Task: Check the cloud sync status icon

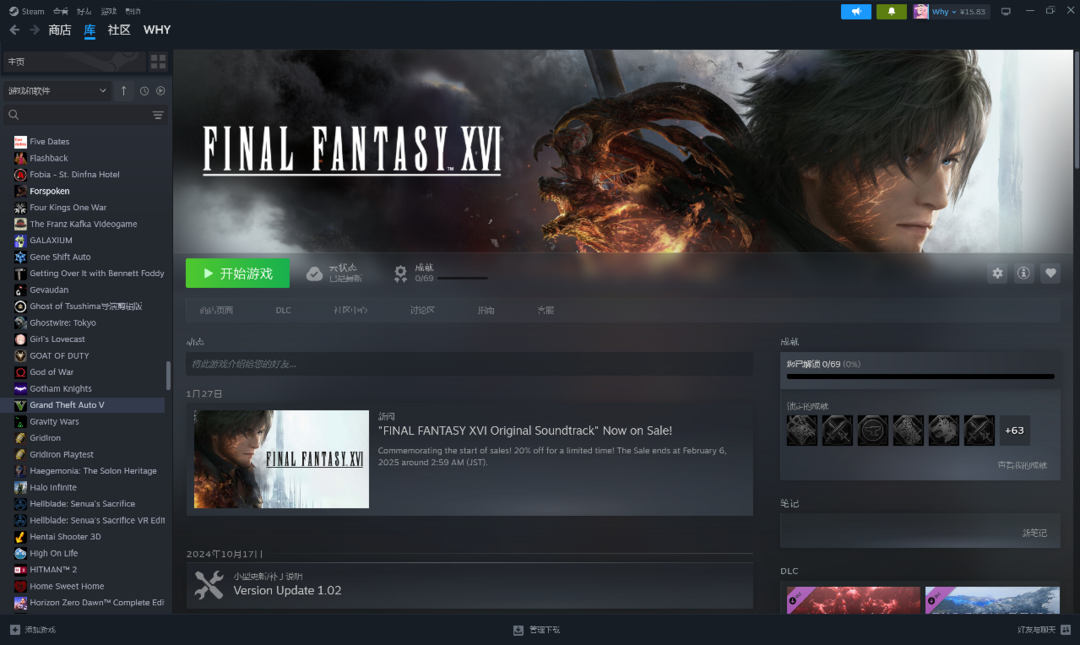Action: coord(314,274)
